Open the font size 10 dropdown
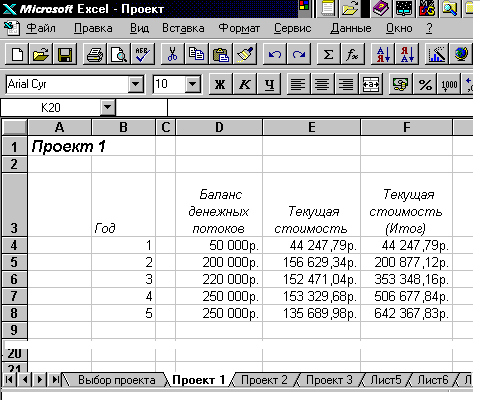This screenshot has width=480, height=400. point(193,83)
